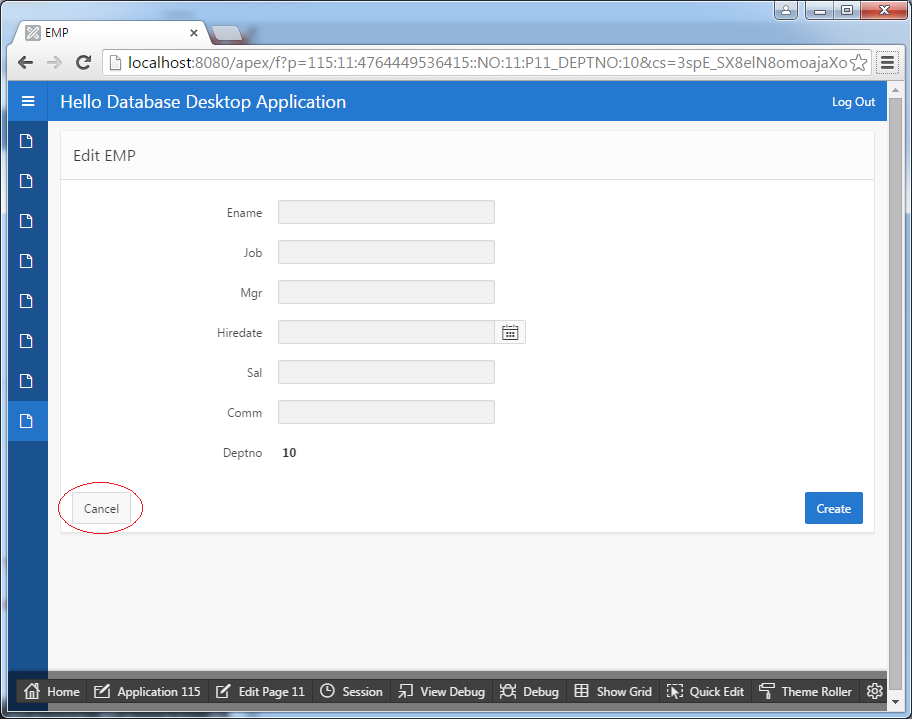Click the Log Out link

pos(853,102)
